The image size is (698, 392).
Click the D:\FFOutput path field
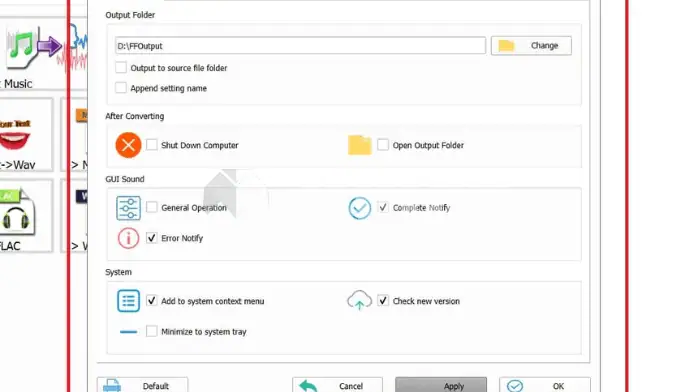(x=300, y=45)
